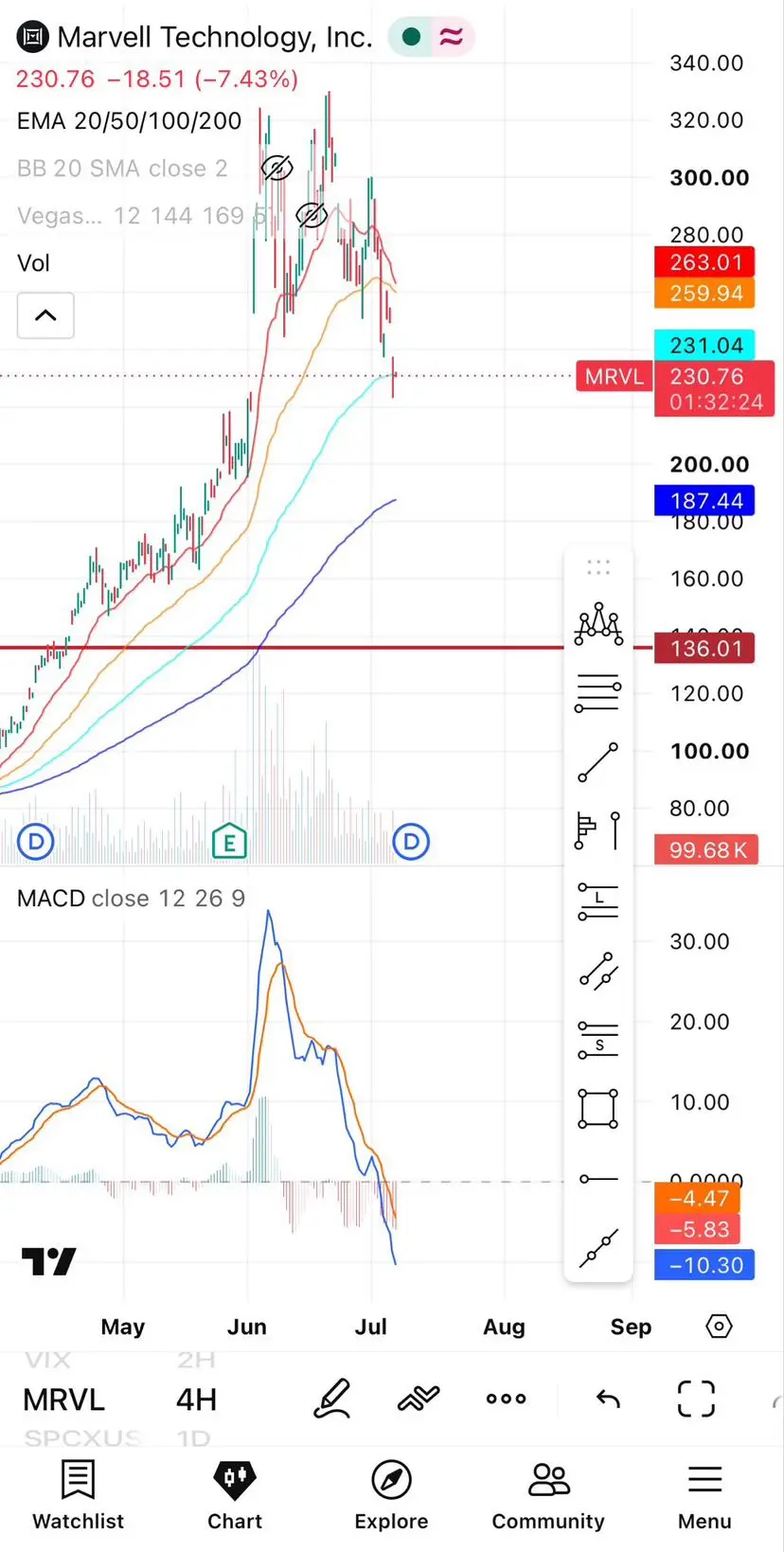Viewport: 784px width, 1552px height.
Task: Collapse the indicator legend chevron
Action: [x=45, y=315]
